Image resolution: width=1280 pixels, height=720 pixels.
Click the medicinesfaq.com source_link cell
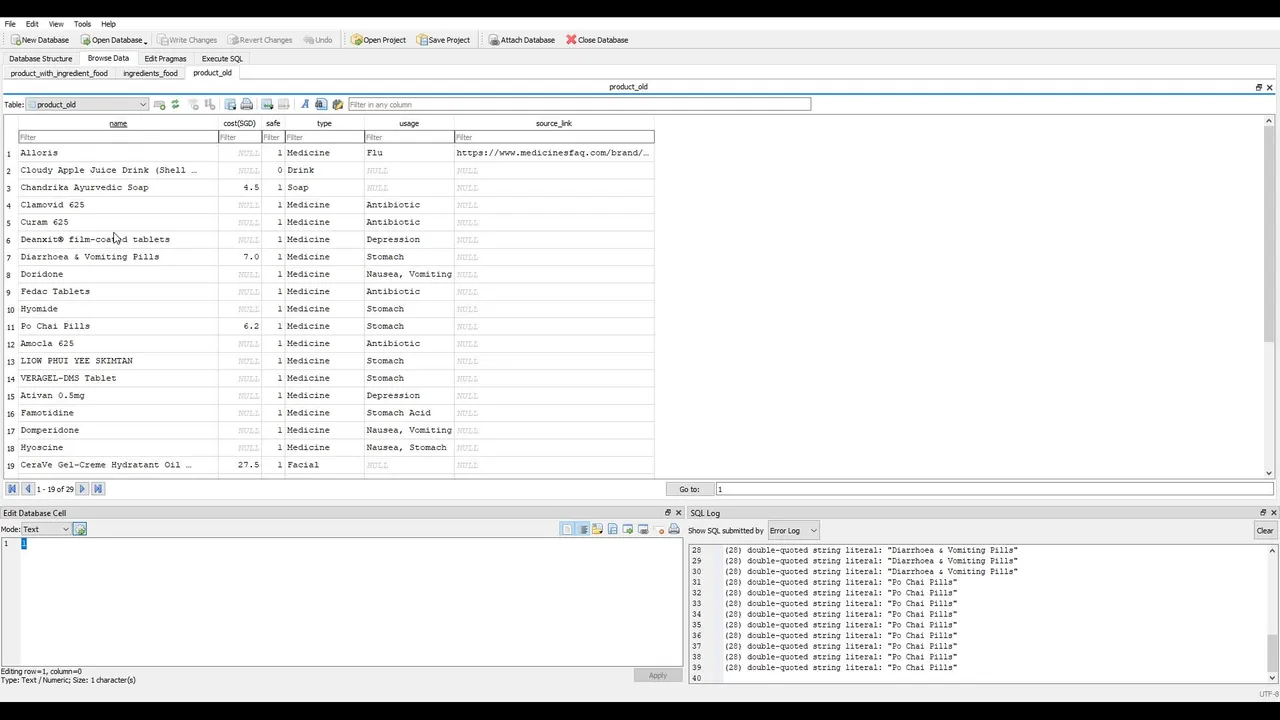pyautogui.click(x=554, y=153)
